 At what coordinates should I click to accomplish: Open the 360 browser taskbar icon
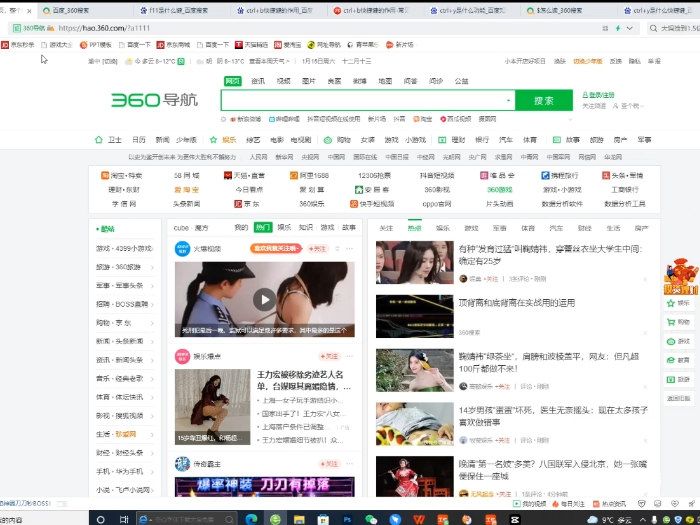275,519
